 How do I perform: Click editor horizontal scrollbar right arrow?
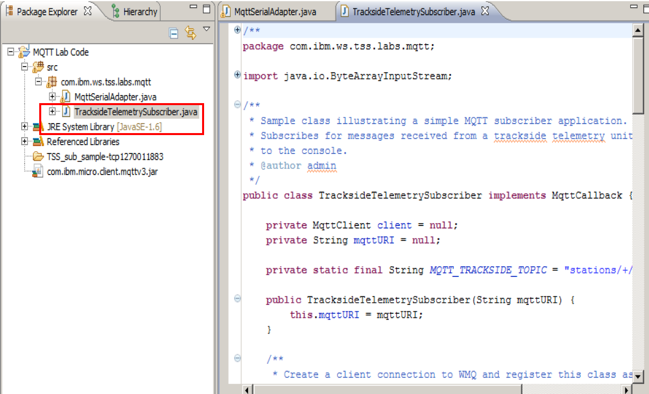[627, 389]
